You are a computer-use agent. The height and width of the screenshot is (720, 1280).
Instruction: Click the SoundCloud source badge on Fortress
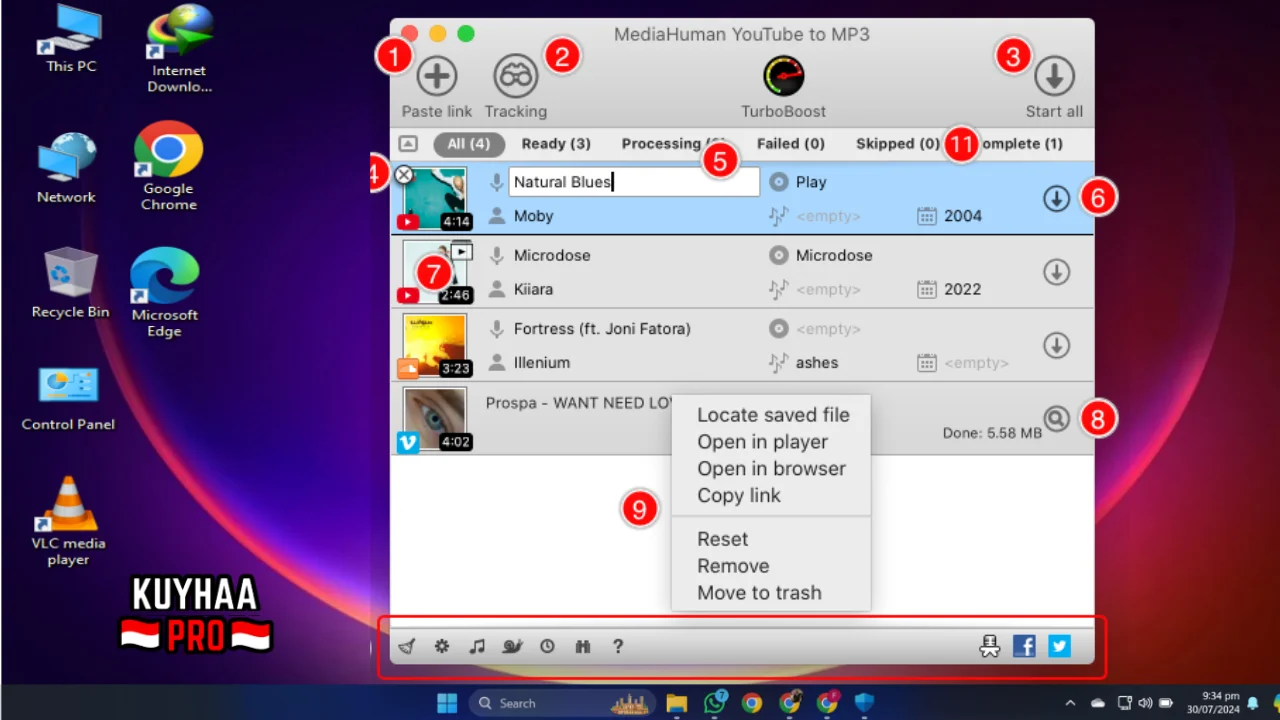click(x=408, y=368)
